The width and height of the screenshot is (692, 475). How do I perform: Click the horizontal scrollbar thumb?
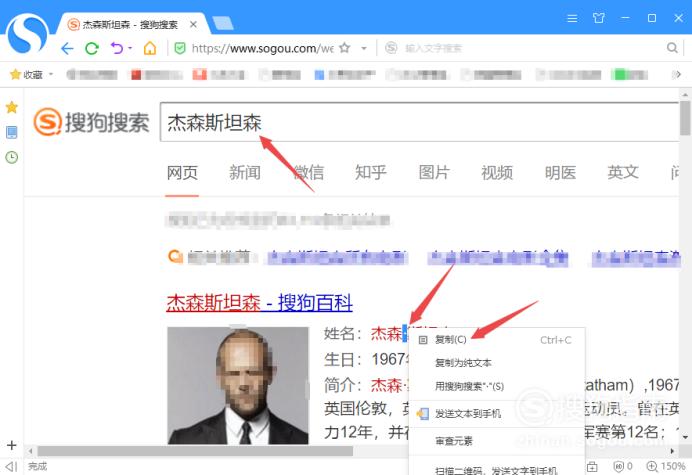(x=195, y=451)
